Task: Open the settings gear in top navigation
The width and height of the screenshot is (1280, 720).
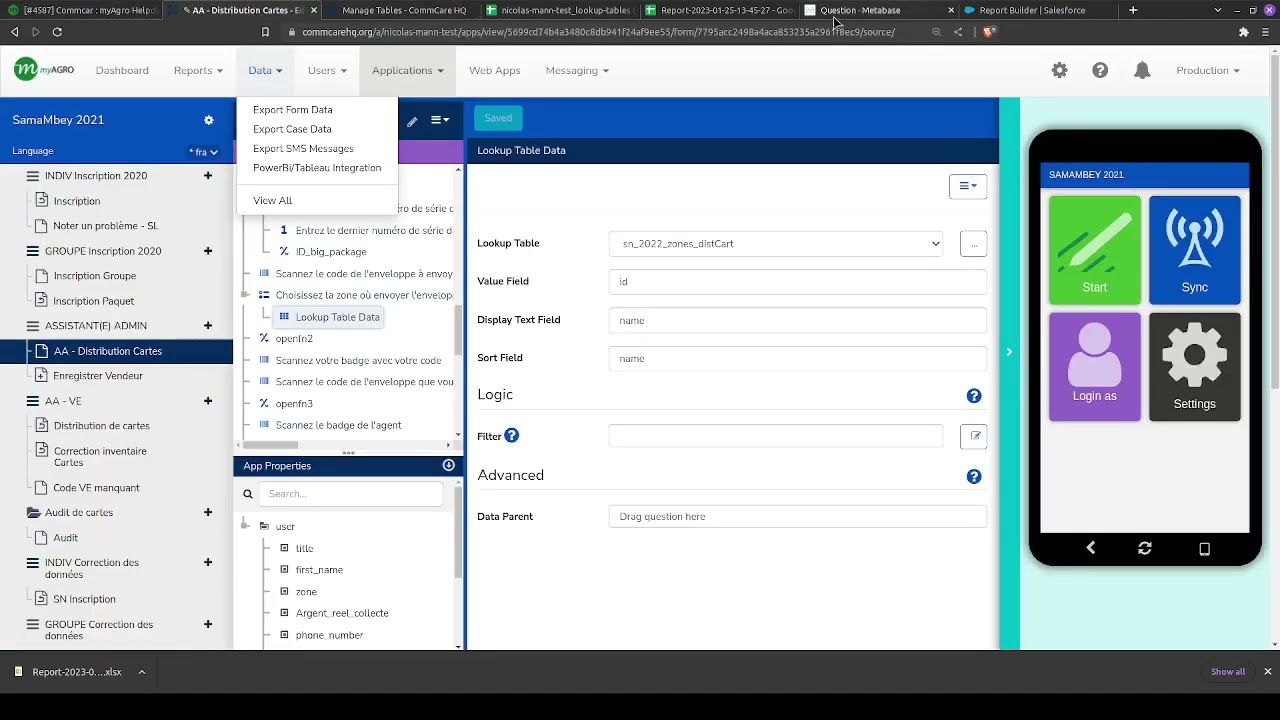Action: (x=1059, y=70)
